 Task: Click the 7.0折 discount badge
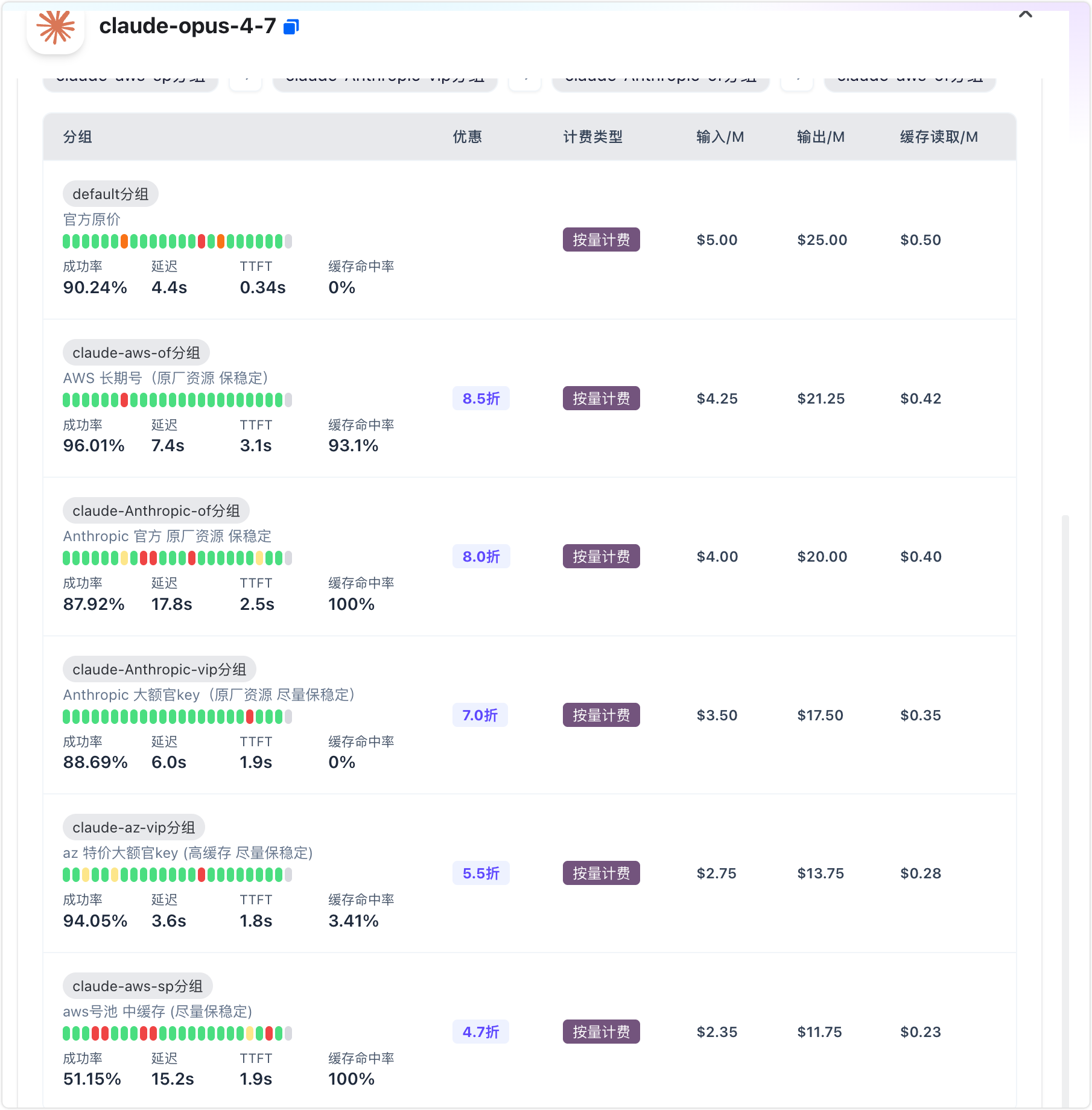(x=480, y=715)
